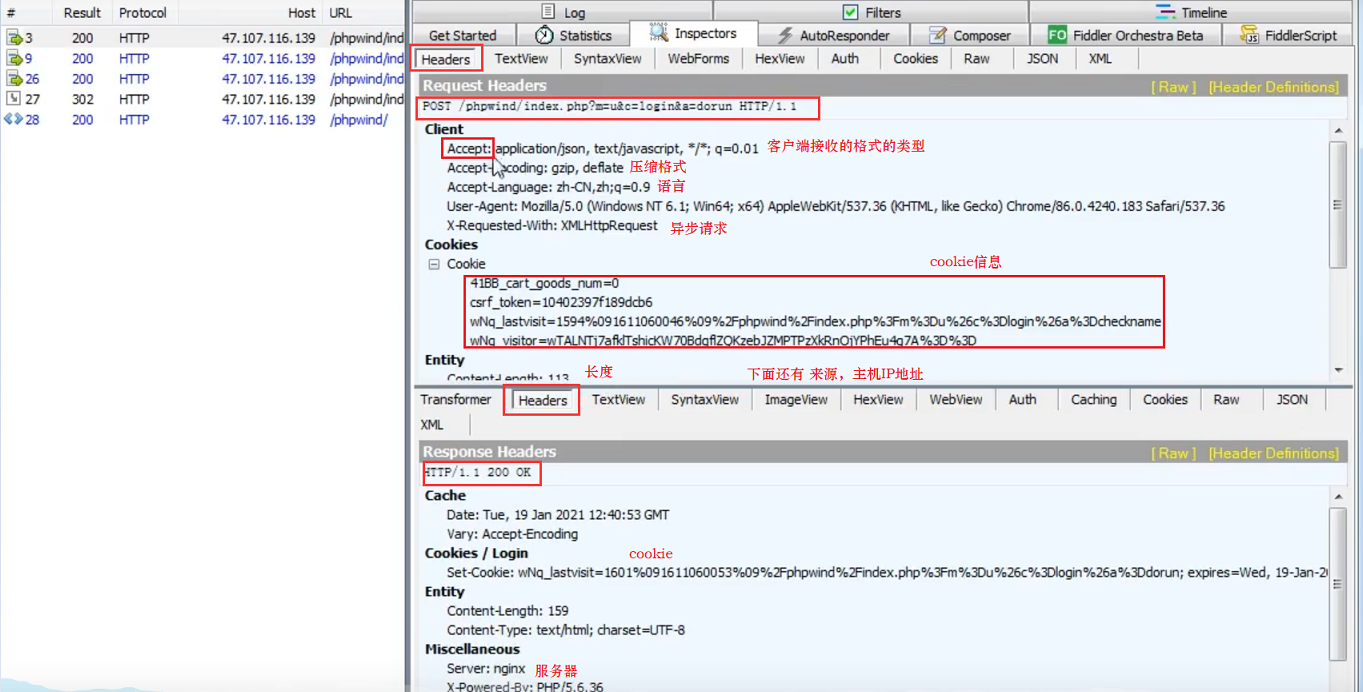1363x692 pixels.
Task: Select session 26 icon in the list
Action: tap(13, 78)
